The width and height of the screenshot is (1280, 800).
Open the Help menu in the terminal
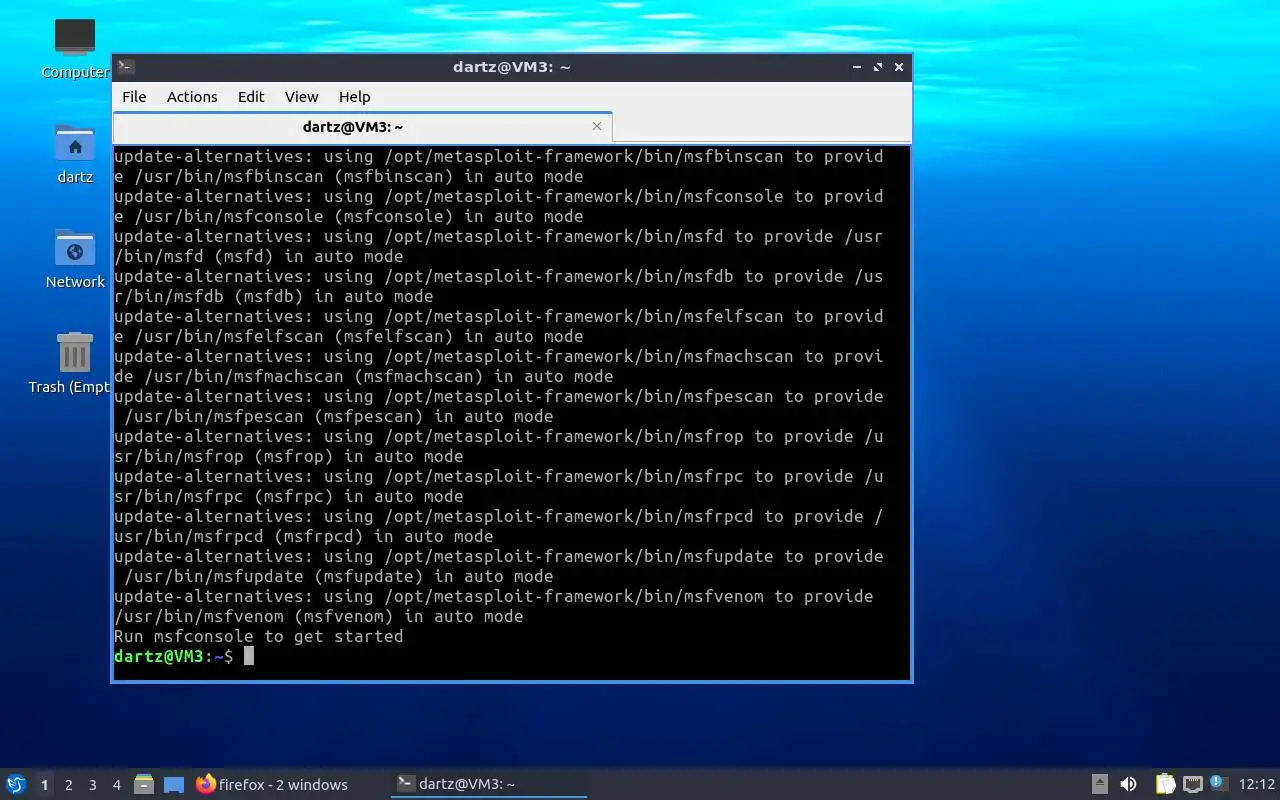point(354,96)
